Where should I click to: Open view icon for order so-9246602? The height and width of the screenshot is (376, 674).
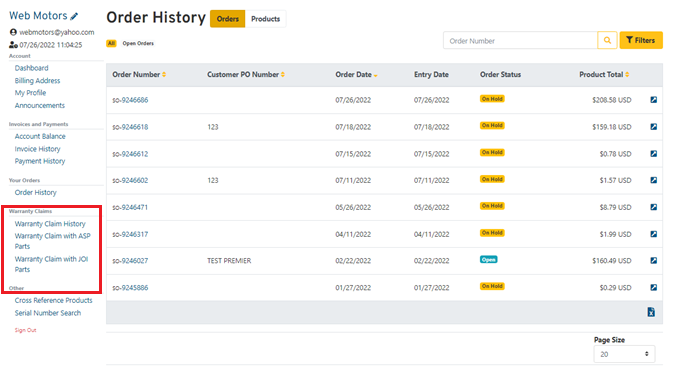coord(653,180)
